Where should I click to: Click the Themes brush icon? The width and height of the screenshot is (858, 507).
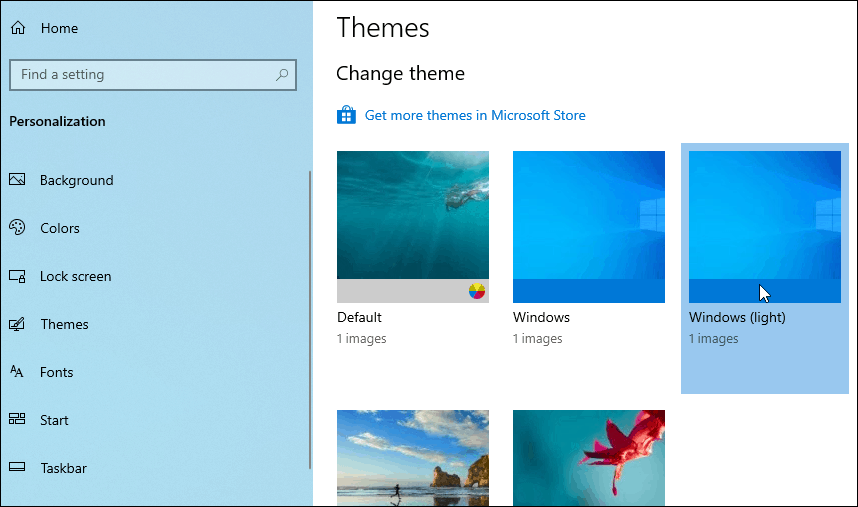(17, 324)
